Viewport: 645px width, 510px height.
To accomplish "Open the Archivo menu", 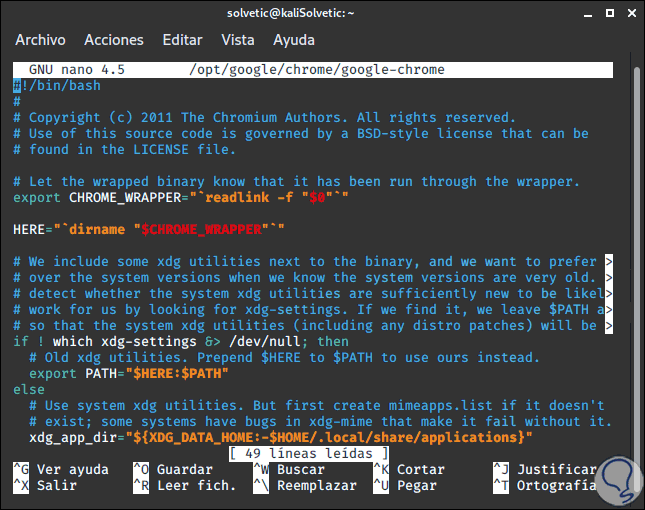I will (x=40, y=40).
